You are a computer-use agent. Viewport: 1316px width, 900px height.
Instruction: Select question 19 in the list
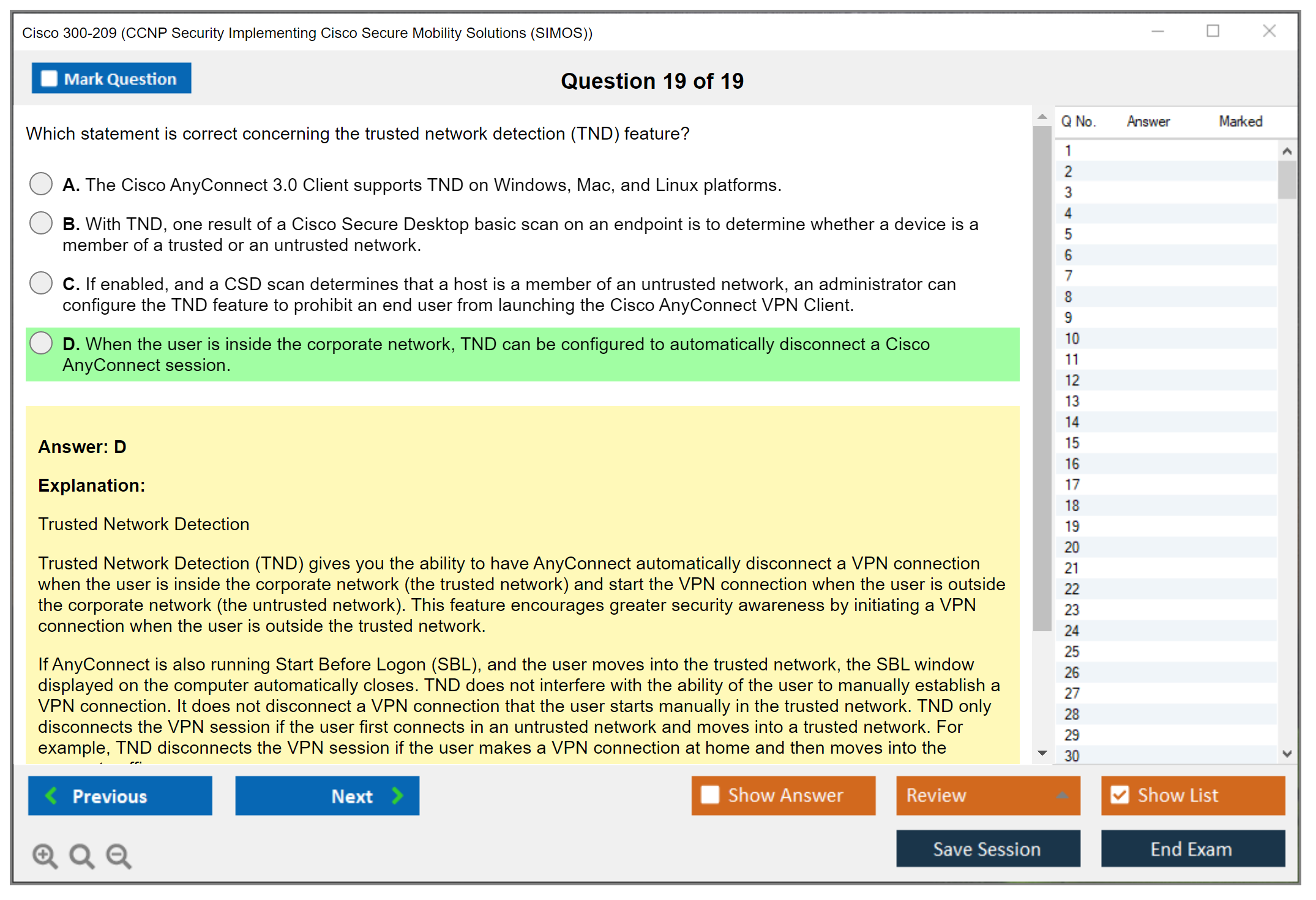1072,527
